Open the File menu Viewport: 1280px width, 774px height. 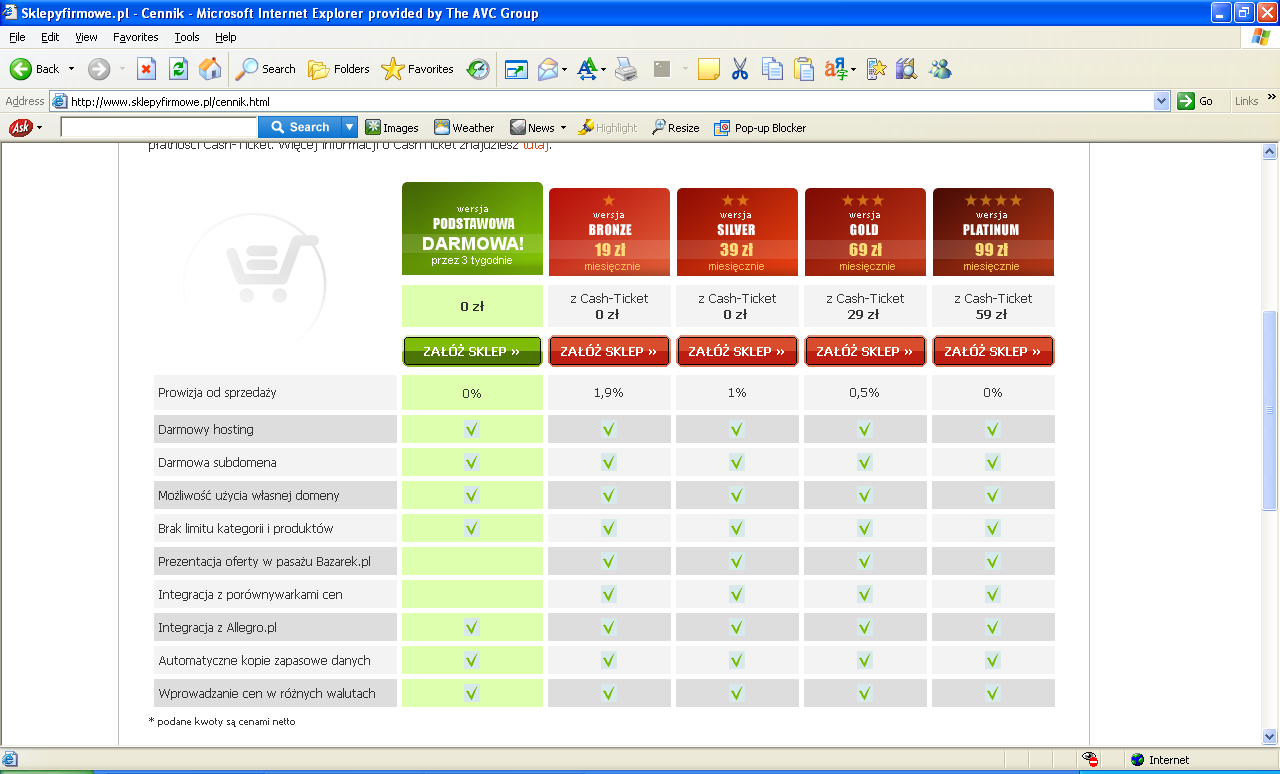(x=17, y=37)
